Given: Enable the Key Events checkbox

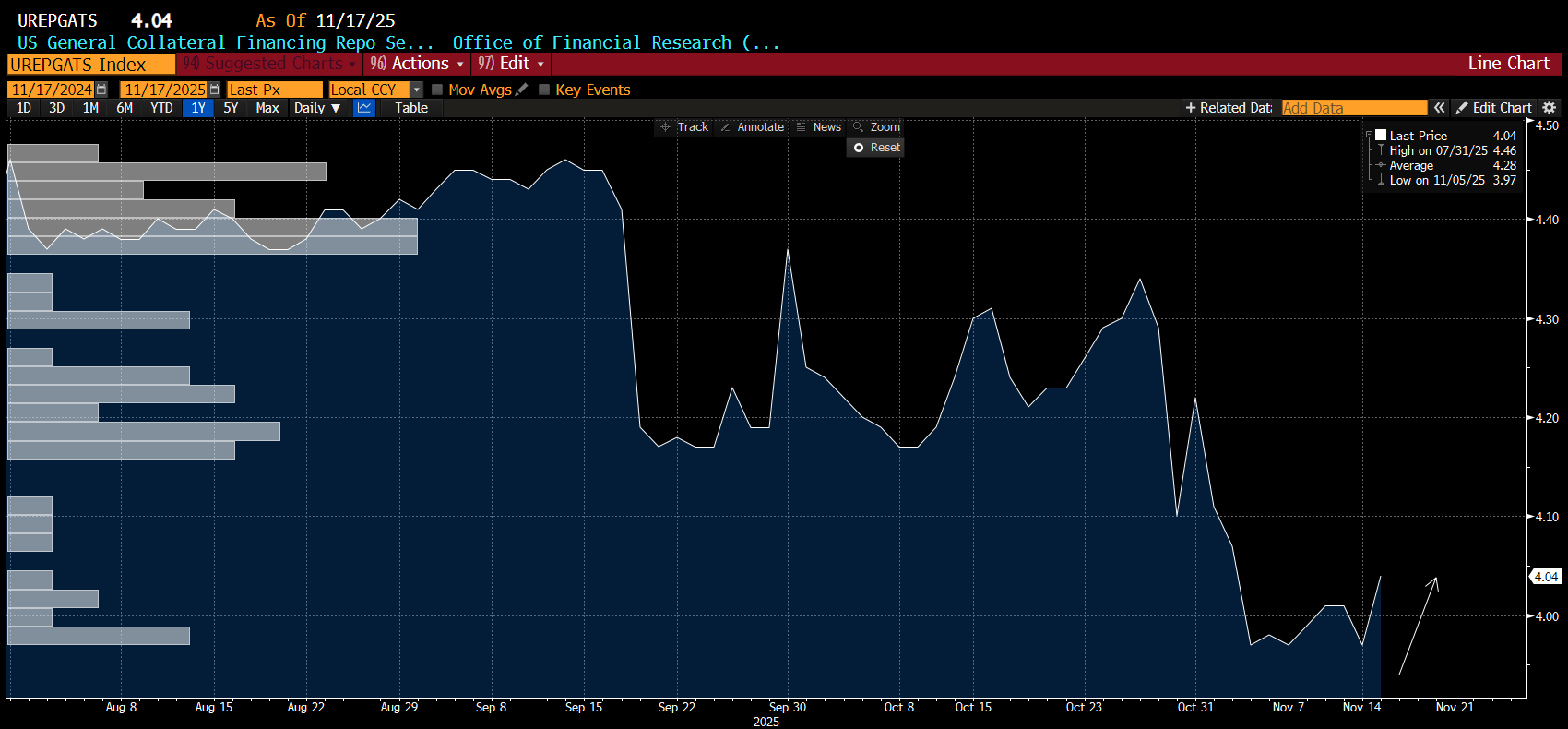Looking at the screenshot, I should (544, 90).
